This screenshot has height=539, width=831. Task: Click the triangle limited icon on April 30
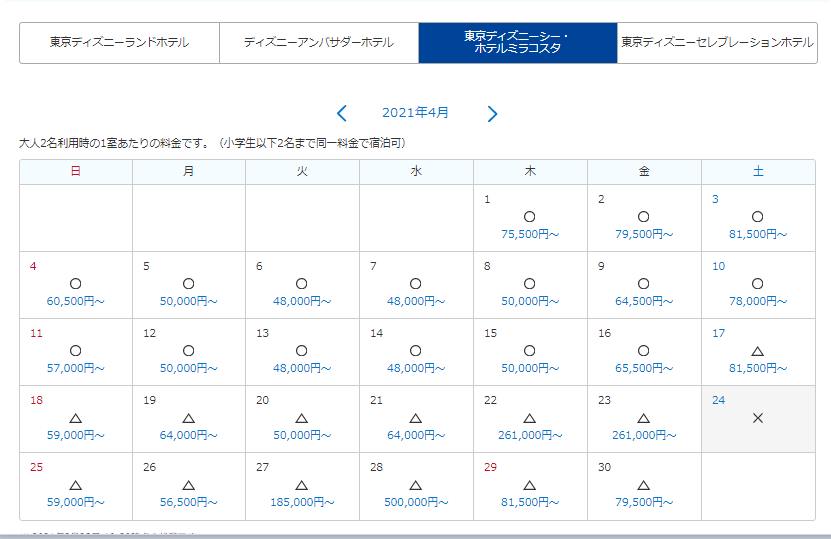tap(643, 485)
